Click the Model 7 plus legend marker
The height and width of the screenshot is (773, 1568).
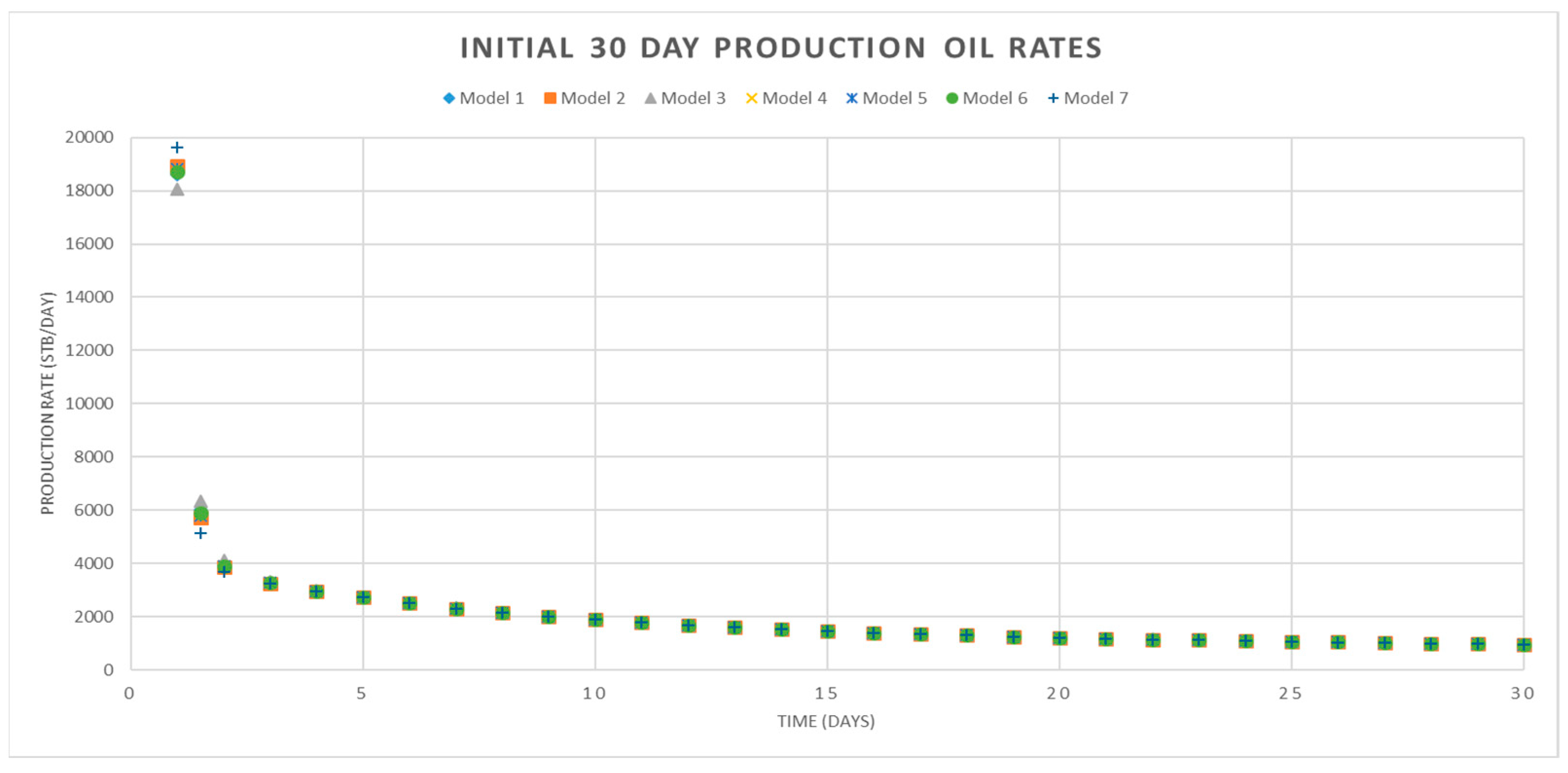(1053, 98)
